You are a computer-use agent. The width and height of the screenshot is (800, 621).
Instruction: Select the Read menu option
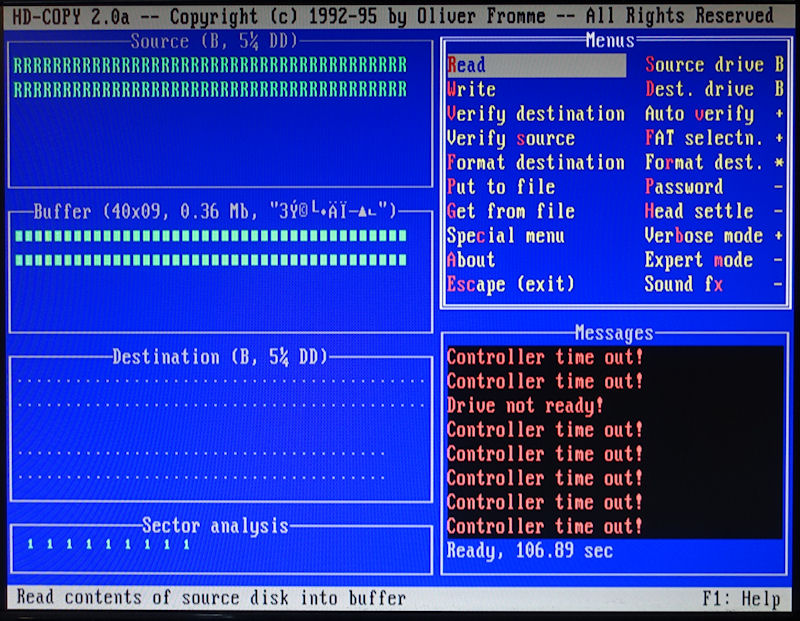466,65
